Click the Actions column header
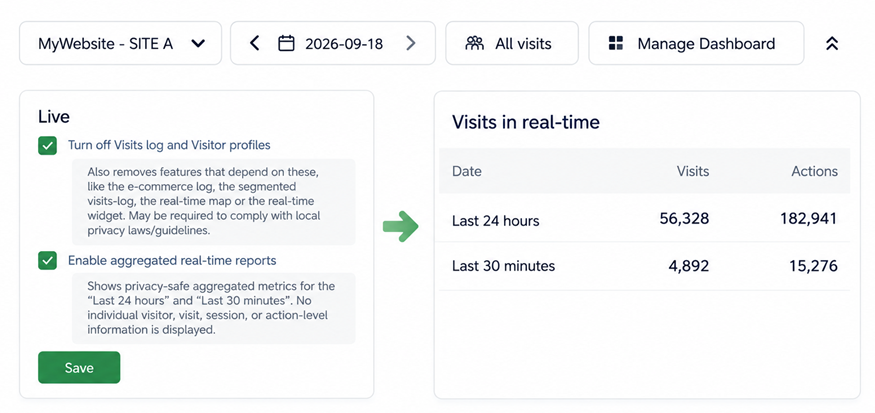875x413 pixels. click(x=814, y=171)
